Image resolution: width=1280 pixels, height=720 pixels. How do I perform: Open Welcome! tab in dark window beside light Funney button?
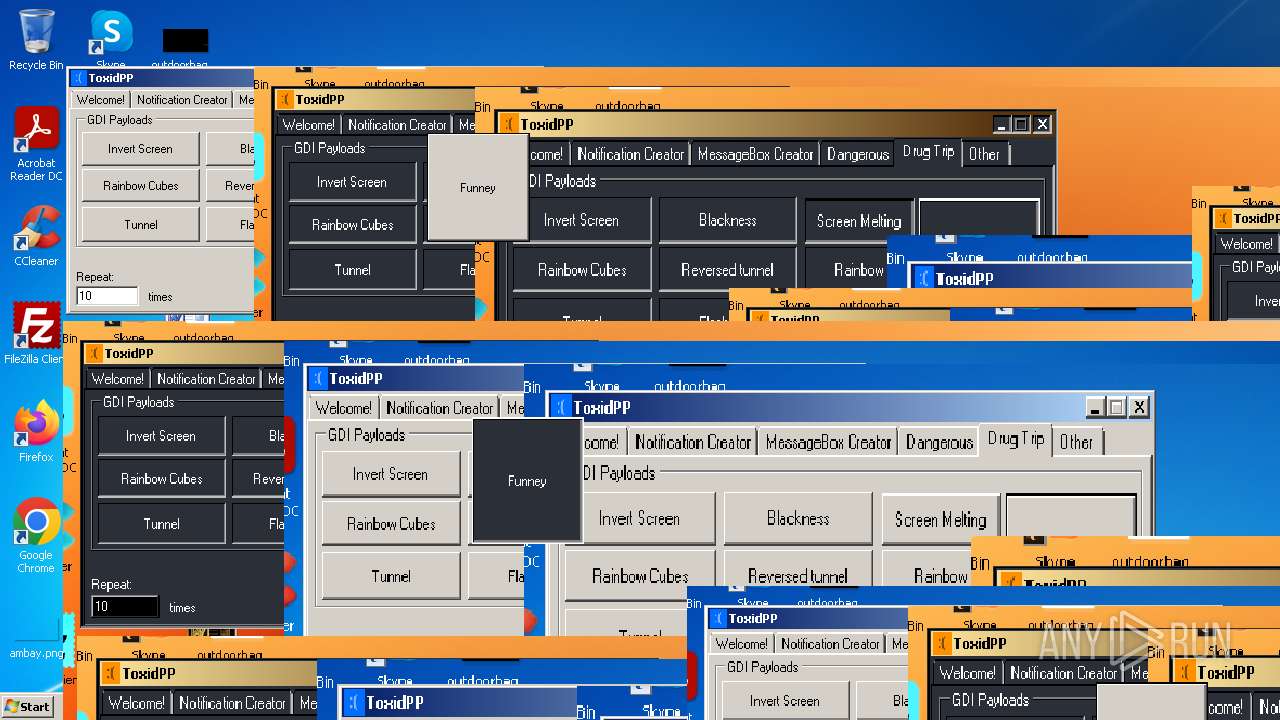pyautogui.click(x=308, y=125)
